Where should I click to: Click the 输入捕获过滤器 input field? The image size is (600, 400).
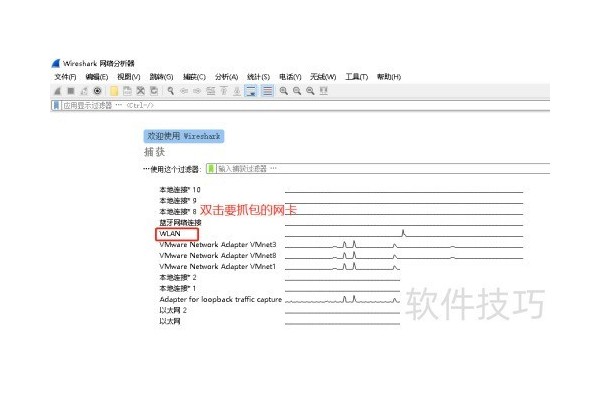pos(383,169)
